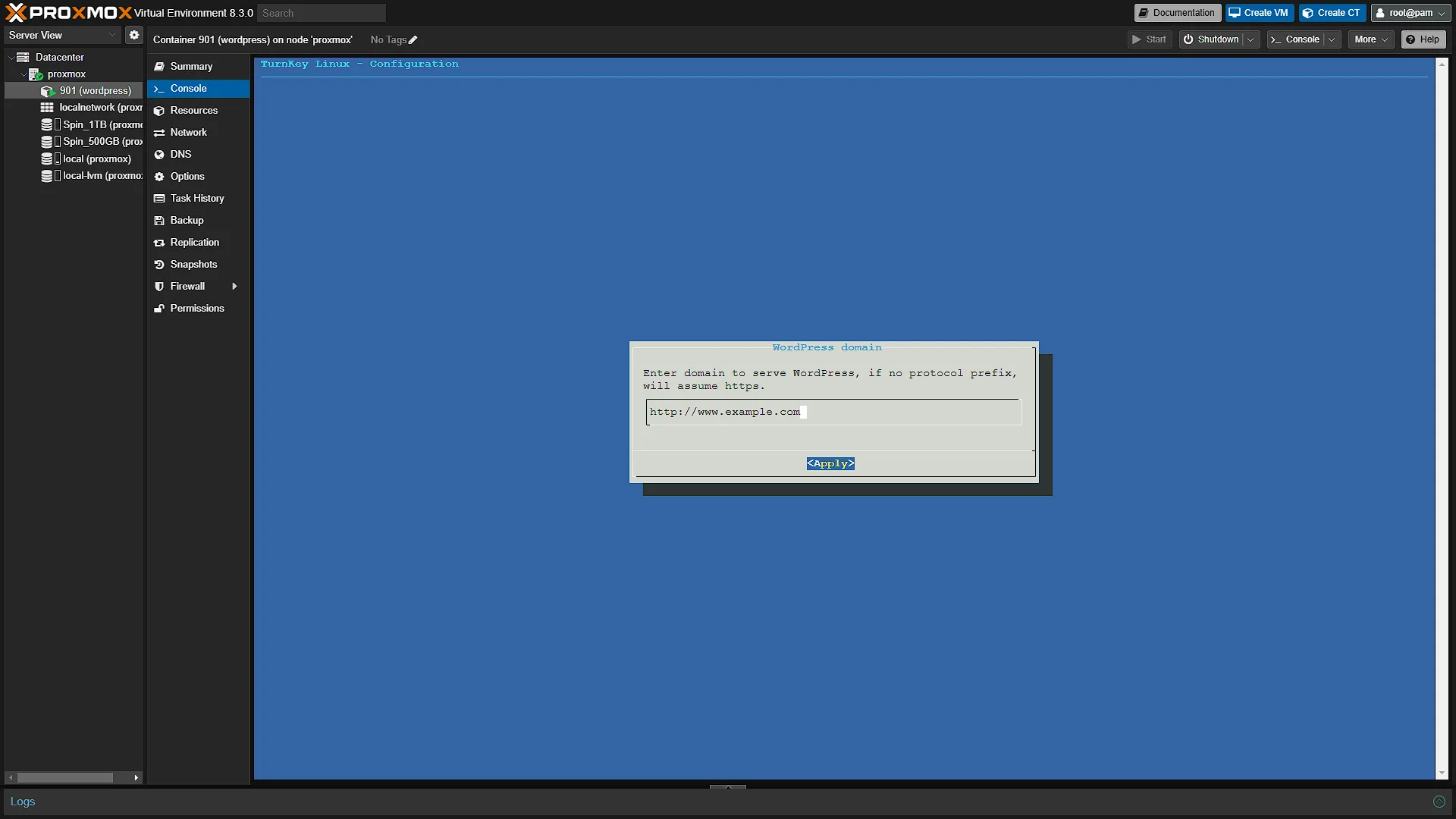View container Snapshots

click(x=198, y=264)
